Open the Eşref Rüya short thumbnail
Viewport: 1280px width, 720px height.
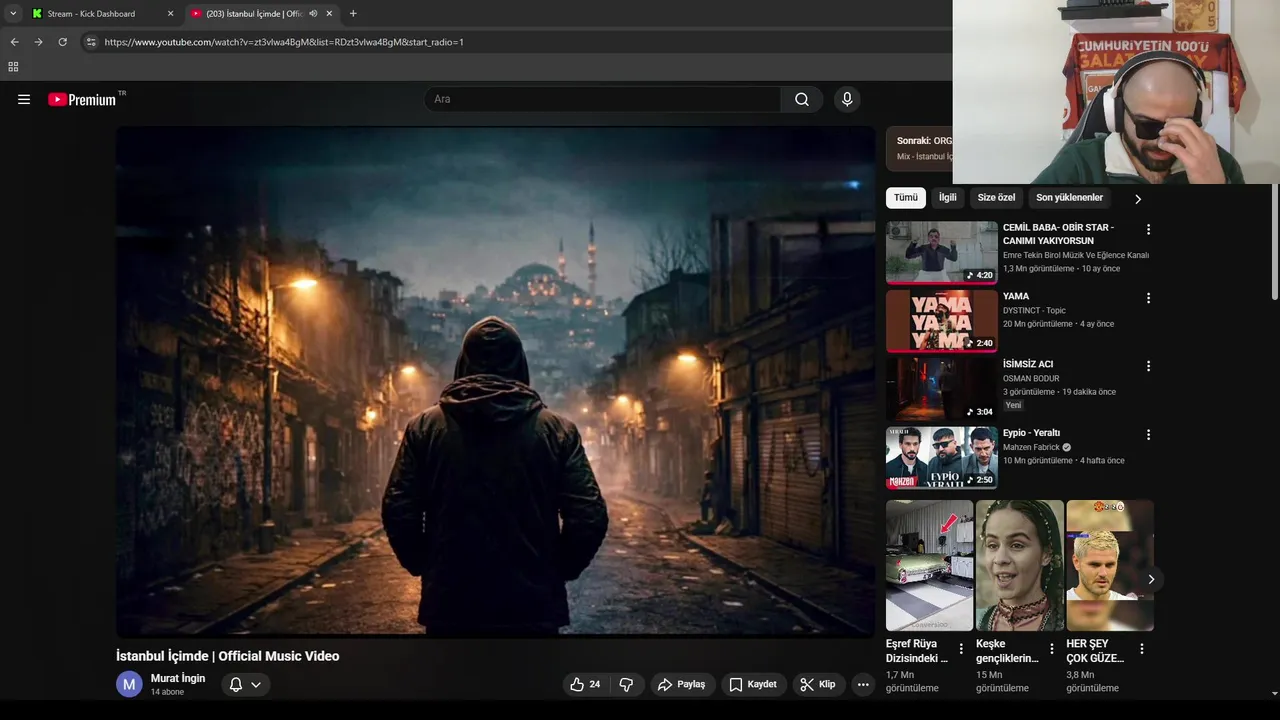click(x=929, y=566)
